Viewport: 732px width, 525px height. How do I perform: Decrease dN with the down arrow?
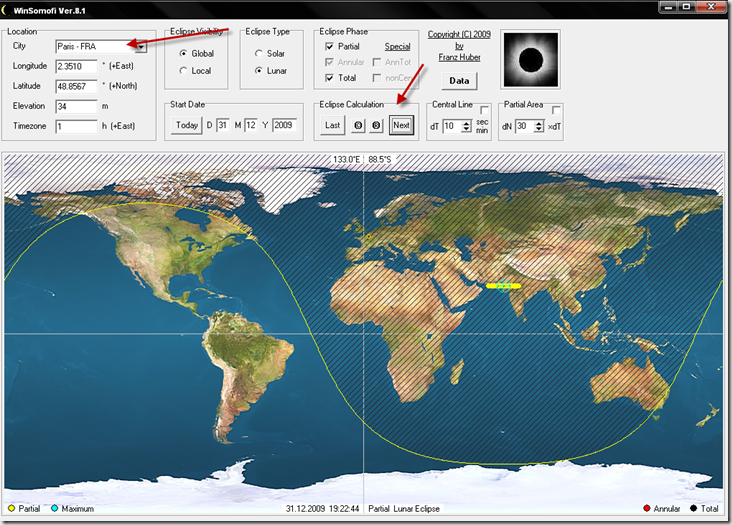pos(539,129)
